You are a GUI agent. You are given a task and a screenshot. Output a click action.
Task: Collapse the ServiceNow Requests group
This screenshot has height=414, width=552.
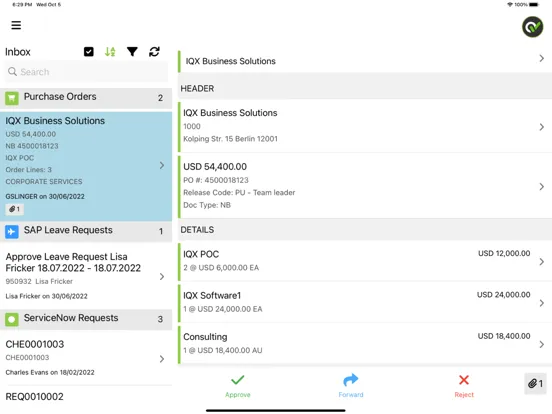(x=86, y=319)
